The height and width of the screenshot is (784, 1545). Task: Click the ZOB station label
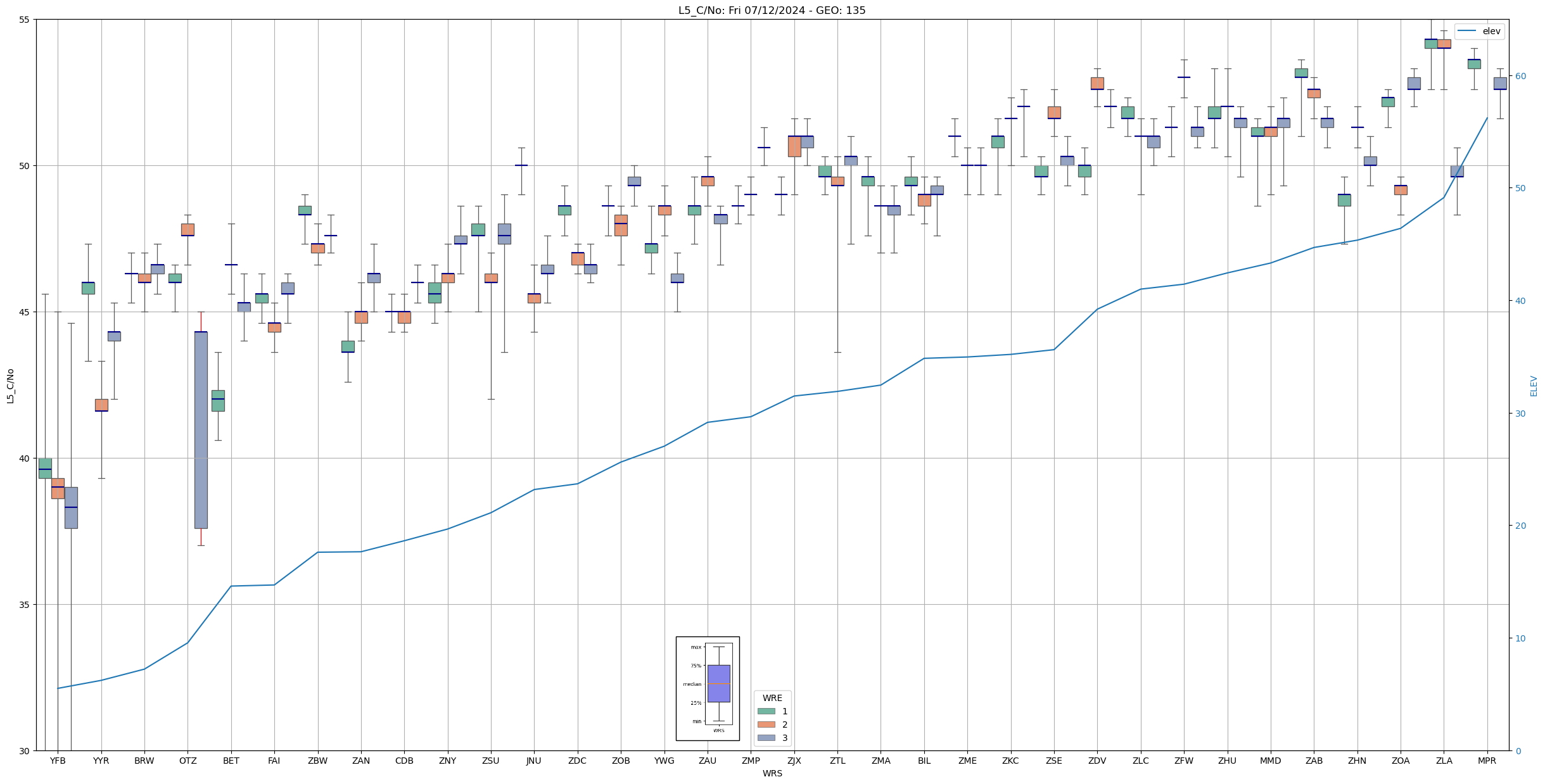click(621, 761)
